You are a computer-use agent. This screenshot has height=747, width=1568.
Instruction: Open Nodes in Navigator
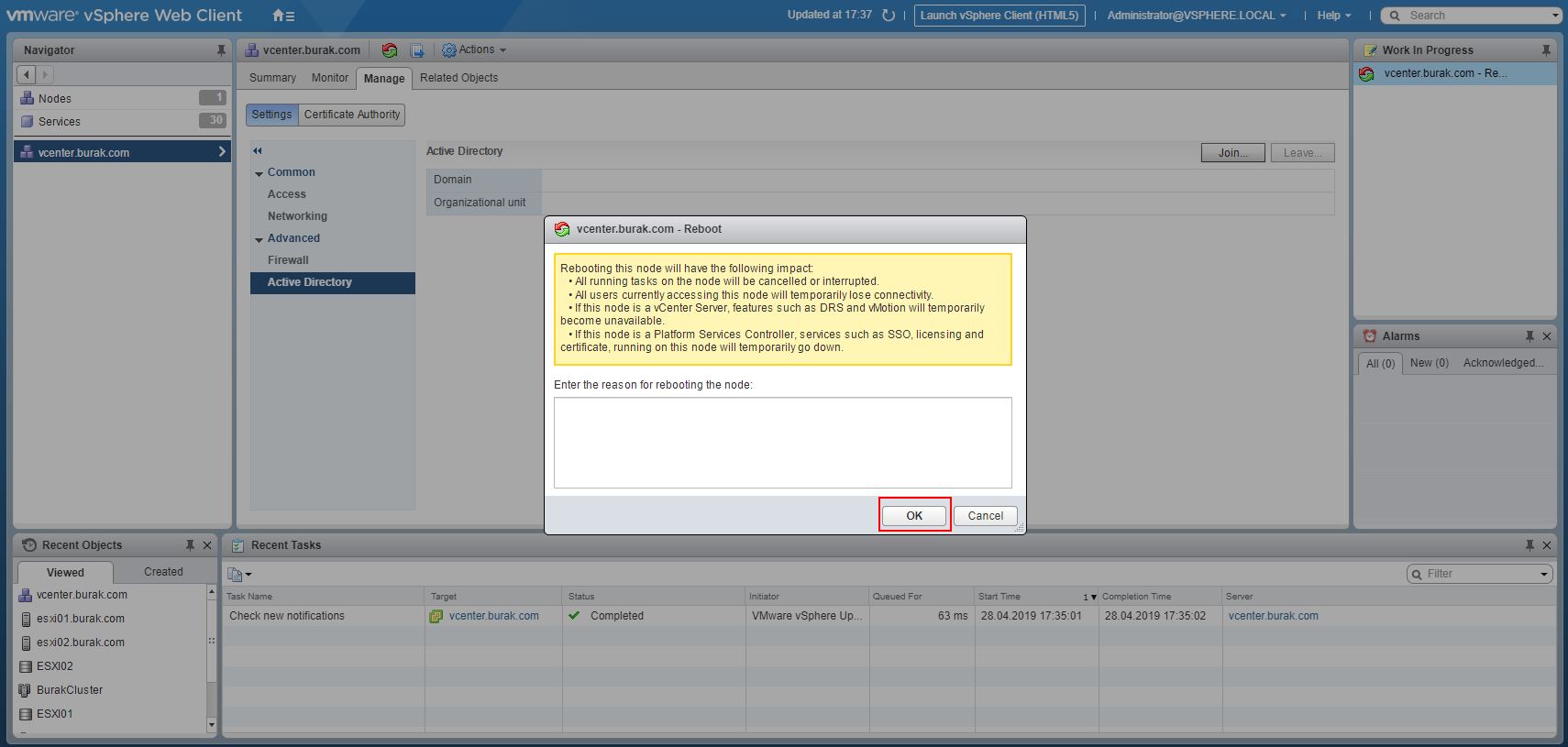pos(122,98)
